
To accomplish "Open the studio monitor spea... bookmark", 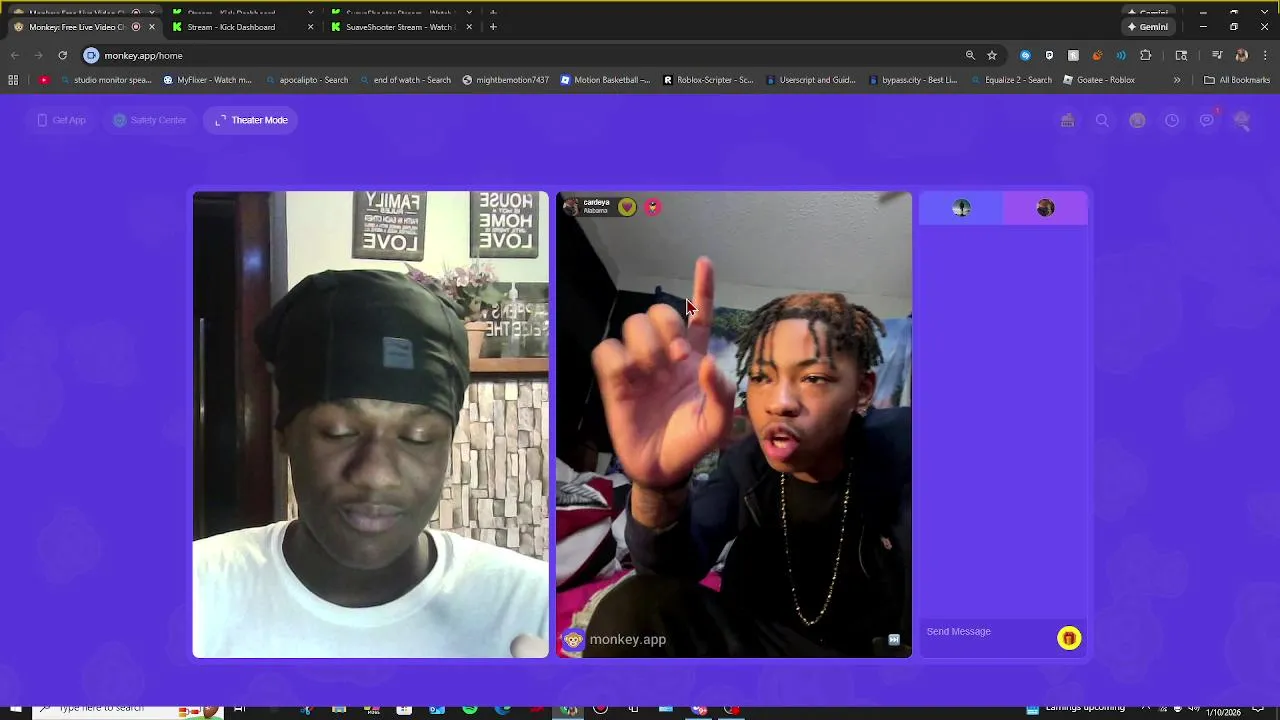I will [105, 80].
